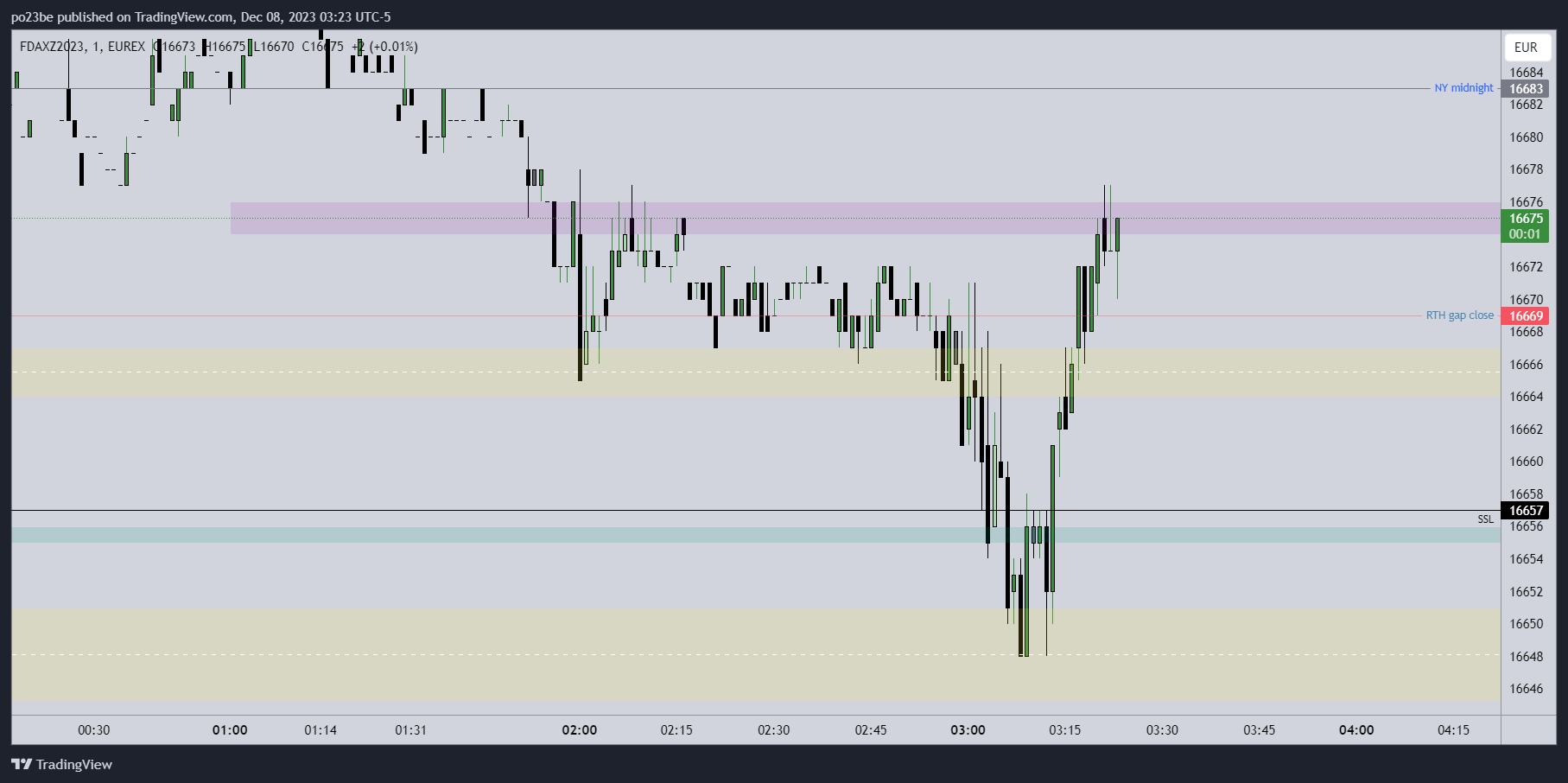Select the SSL line label
Image resolution: width=1568 pixels, height=783 pixels.
coord(1485,519)
